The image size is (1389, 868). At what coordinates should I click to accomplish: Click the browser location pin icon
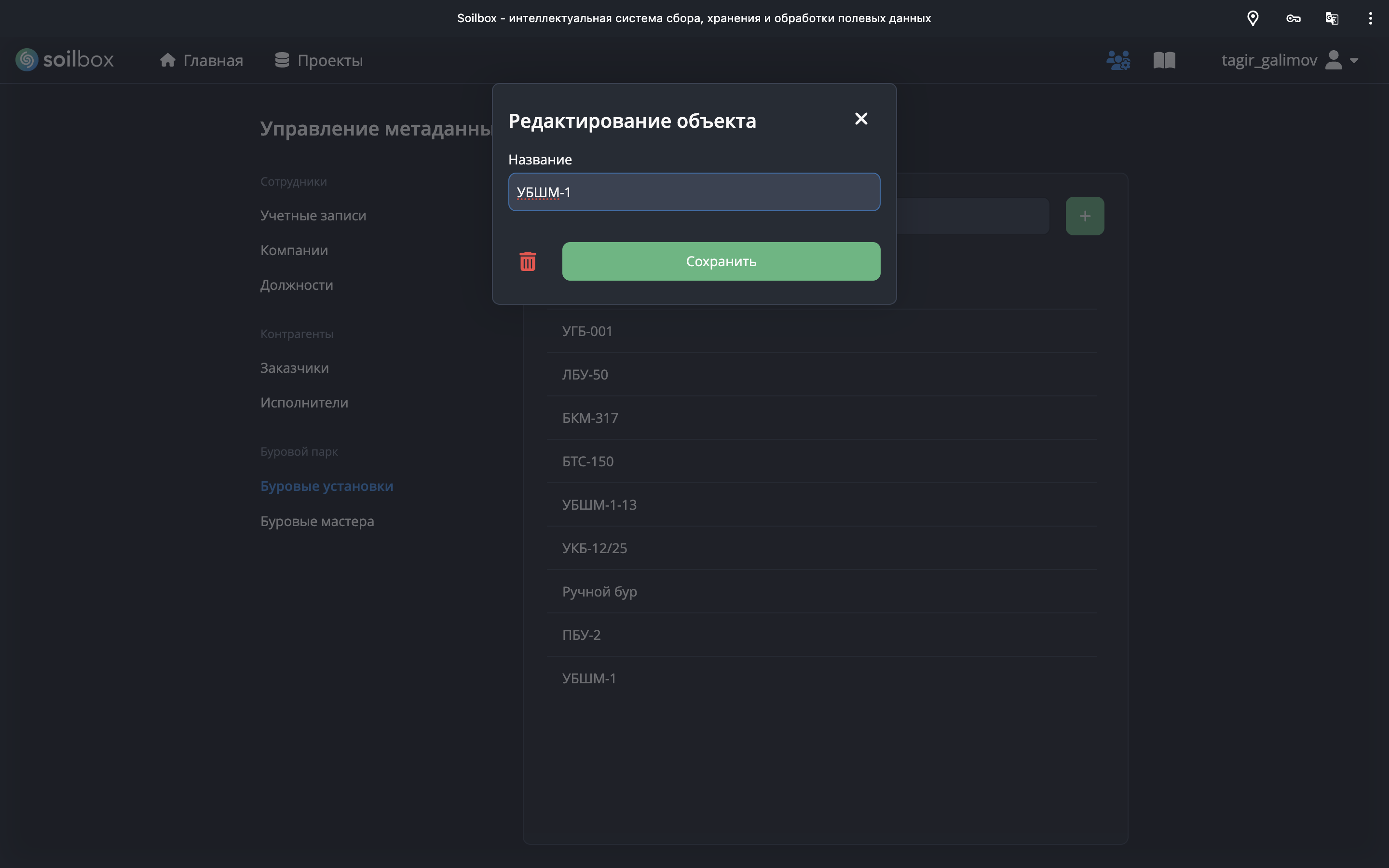pos(1253,18)
